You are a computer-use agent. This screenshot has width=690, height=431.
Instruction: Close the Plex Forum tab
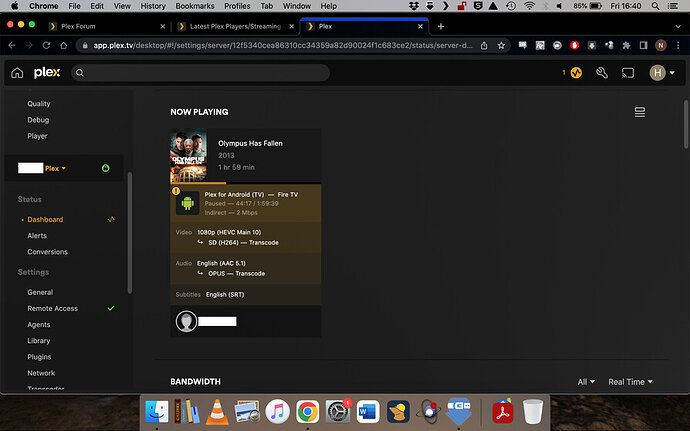(163, 26)
